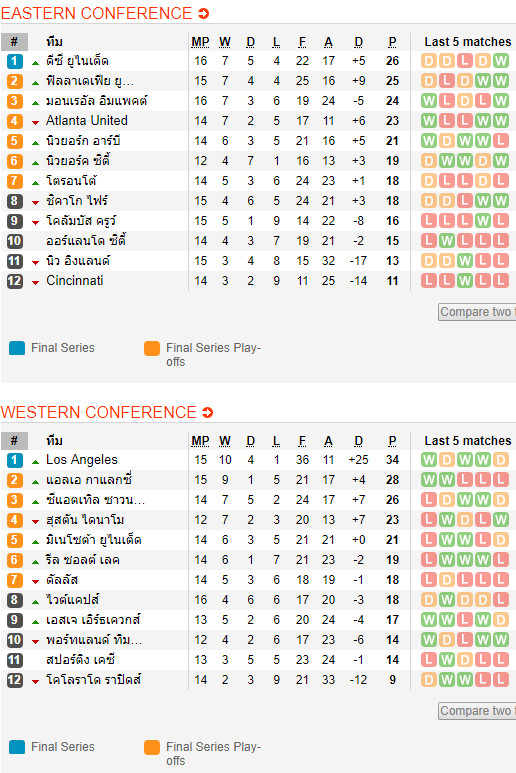Click the Eastern table W column header
Screen dimensions: 516x773
click(x=225, y=42)
